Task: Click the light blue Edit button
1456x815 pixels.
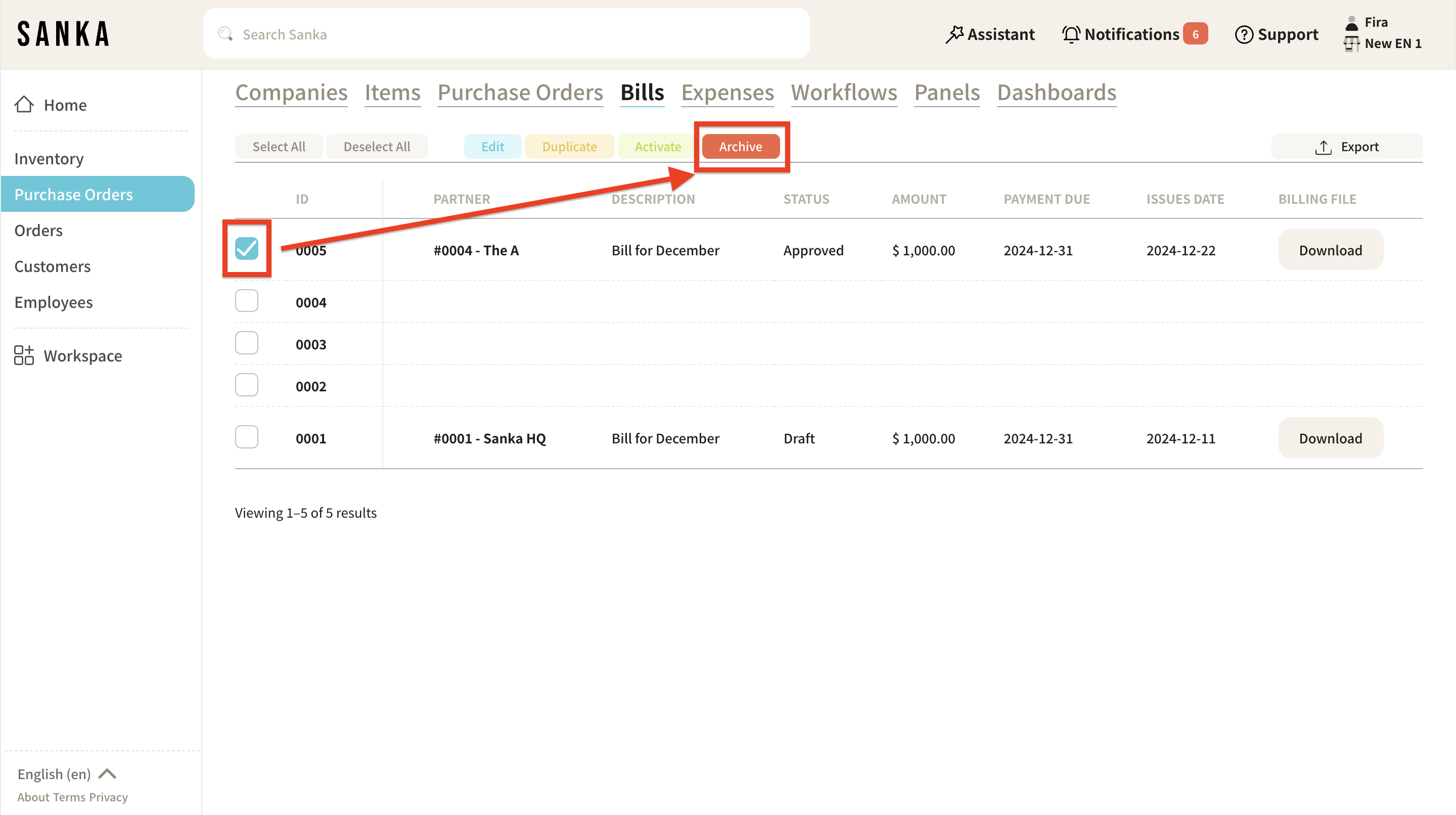Action: coord(492,147)
